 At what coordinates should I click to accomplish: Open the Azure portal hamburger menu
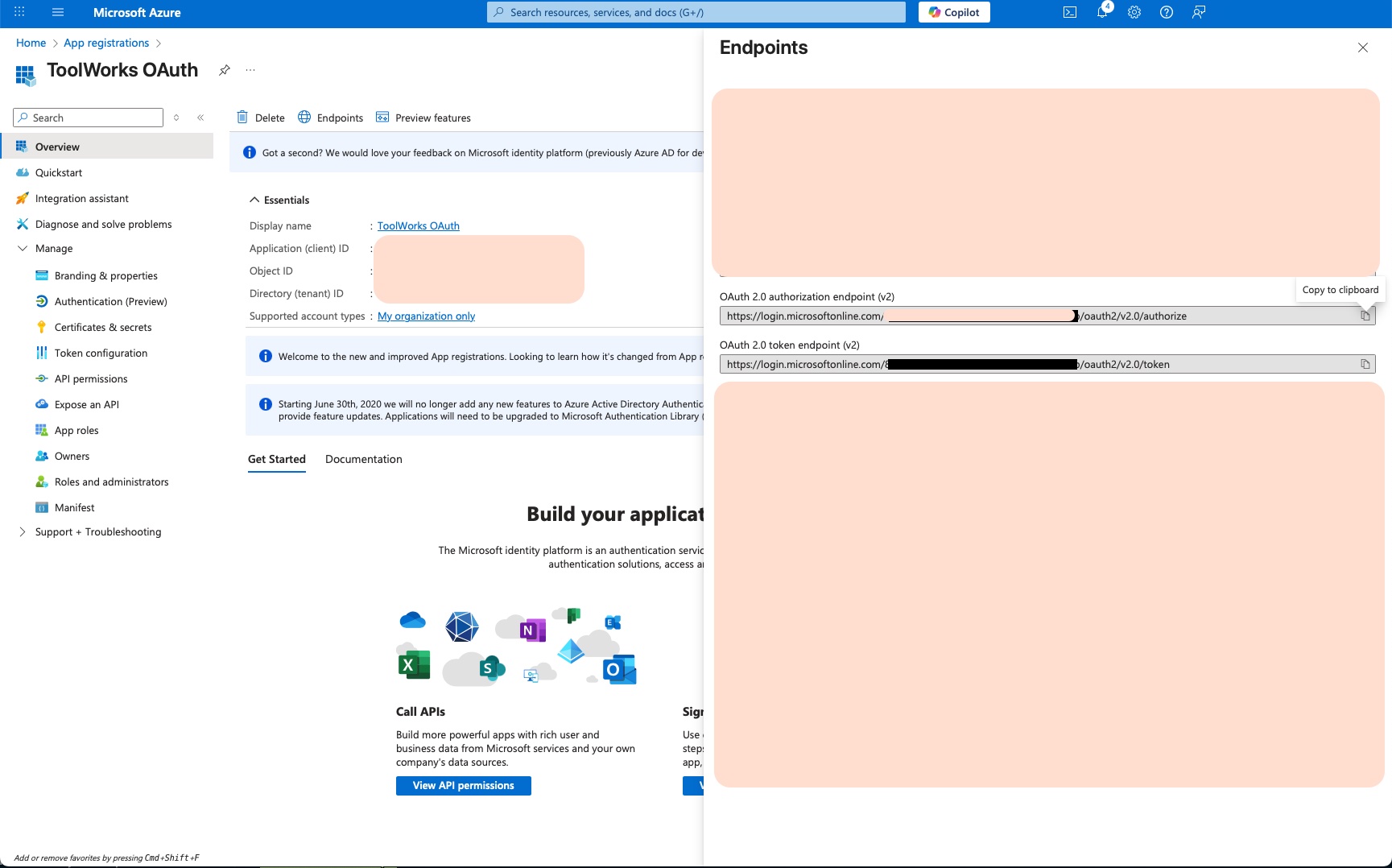click(57, 12)
